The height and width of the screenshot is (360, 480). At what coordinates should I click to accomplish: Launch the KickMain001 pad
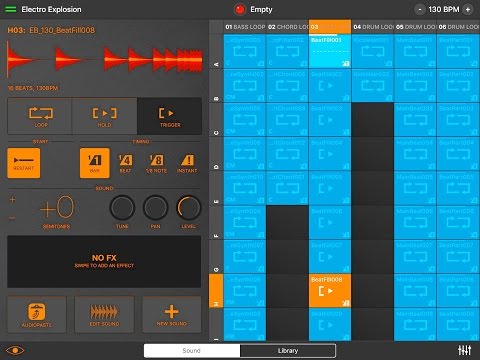coord(373,51)
